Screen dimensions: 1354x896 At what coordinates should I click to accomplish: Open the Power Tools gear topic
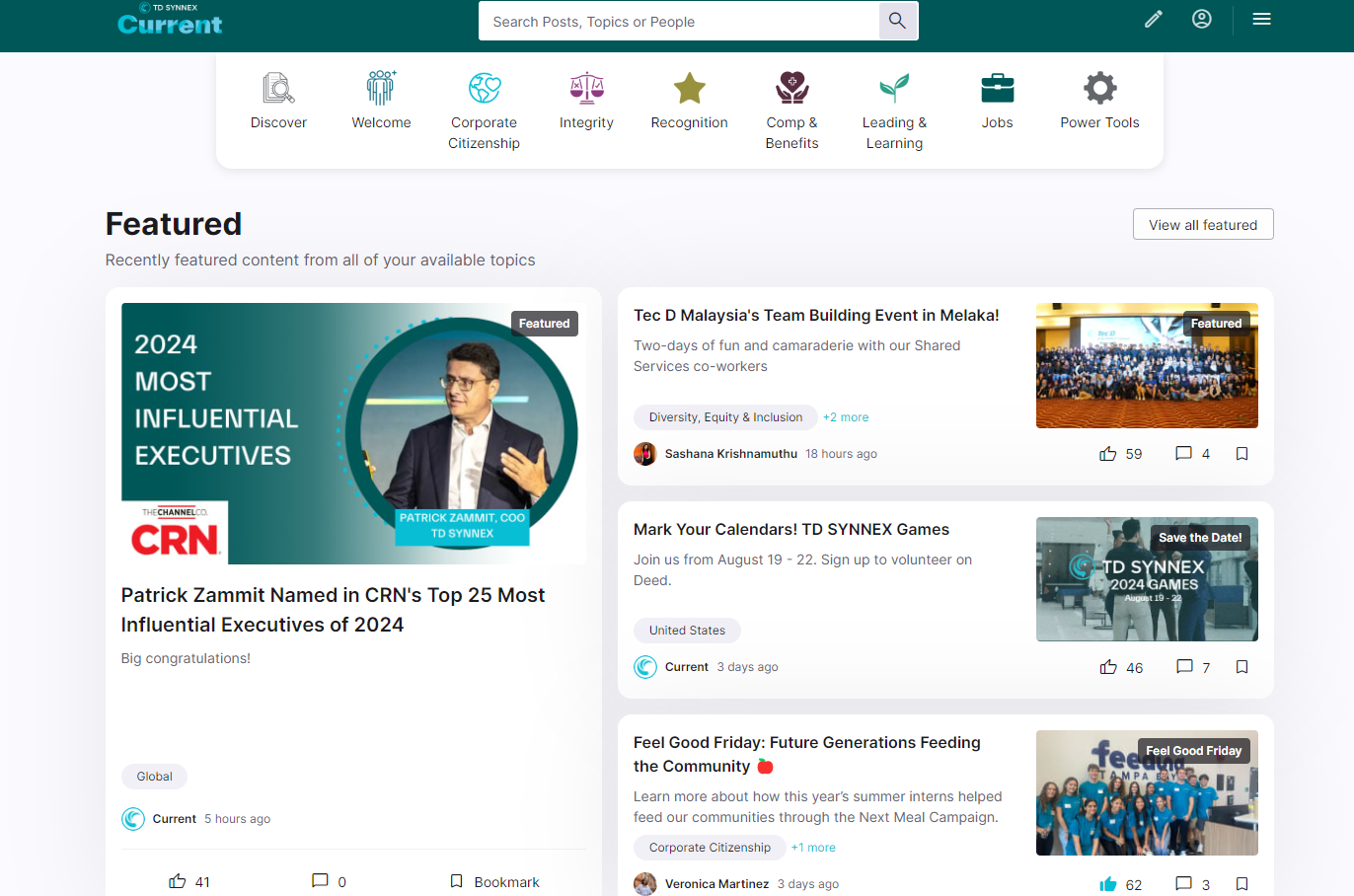1099,102
